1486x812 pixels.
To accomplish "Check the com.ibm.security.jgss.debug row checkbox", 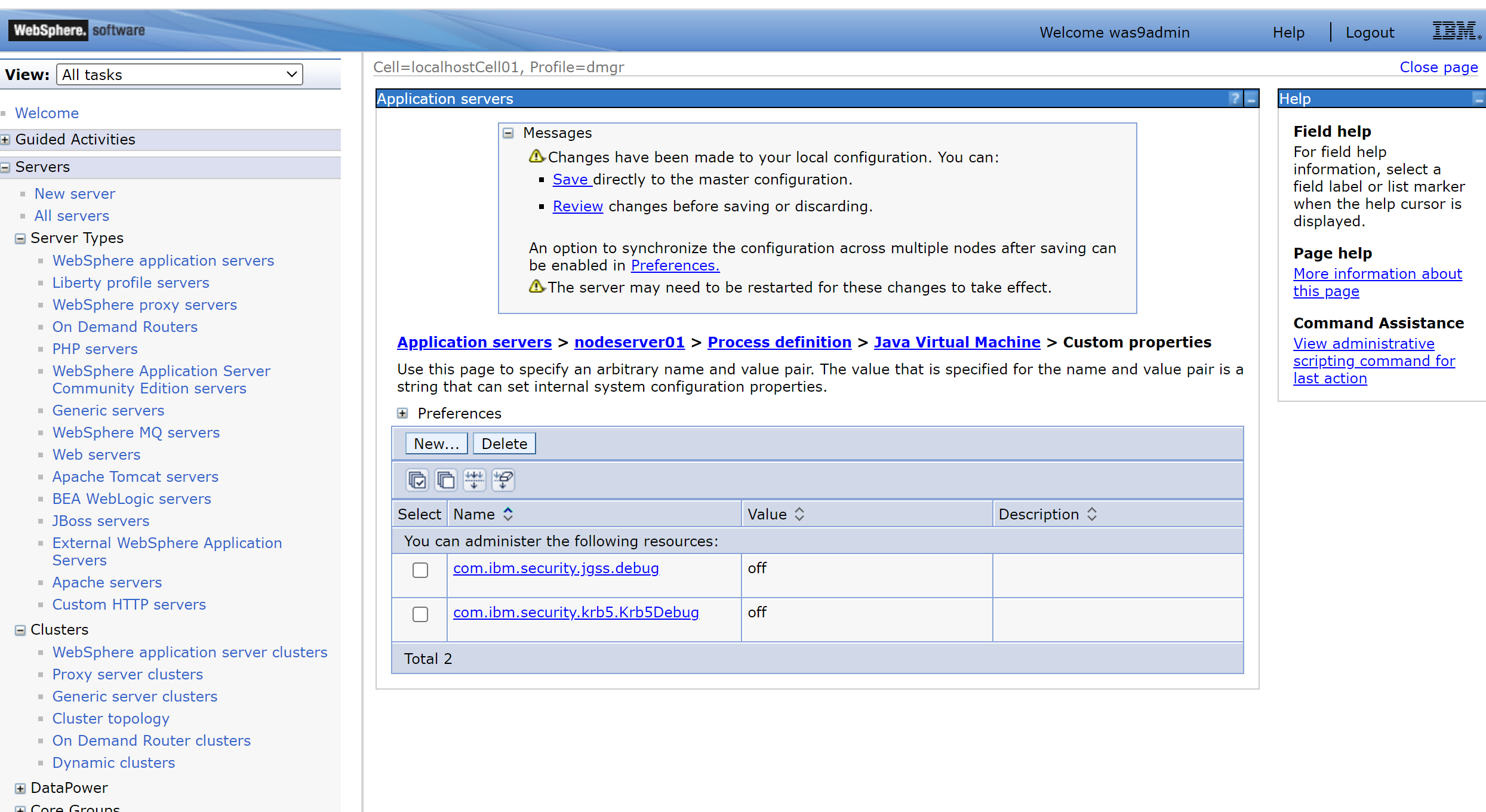I will point(420,570).
